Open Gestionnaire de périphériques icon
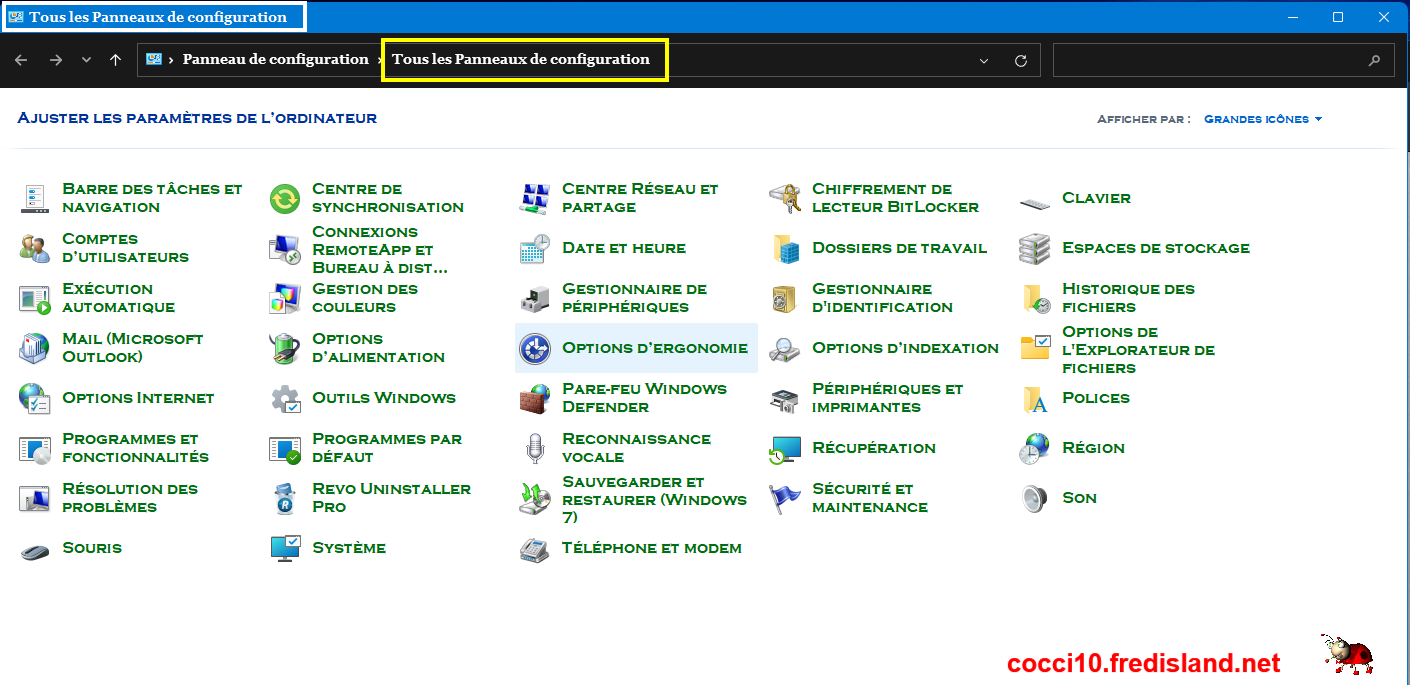The height and width of the screenshot is (685, 1410). 535,298
